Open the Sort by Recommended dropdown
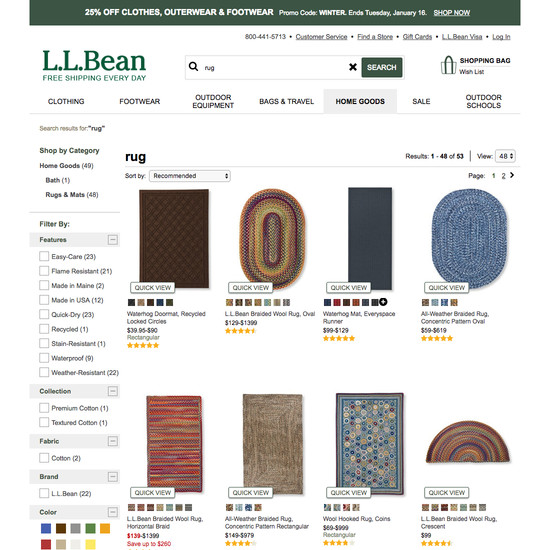The image size is (550, 550). pos(190,176)
